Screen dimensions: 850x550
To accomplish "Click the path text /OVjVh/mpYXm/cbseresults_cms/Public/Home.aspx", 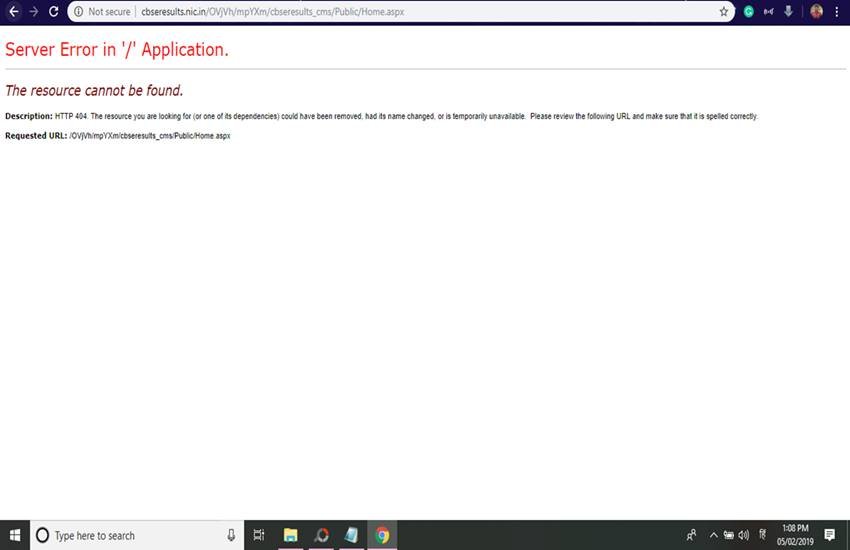I will (x=150, y=135).
